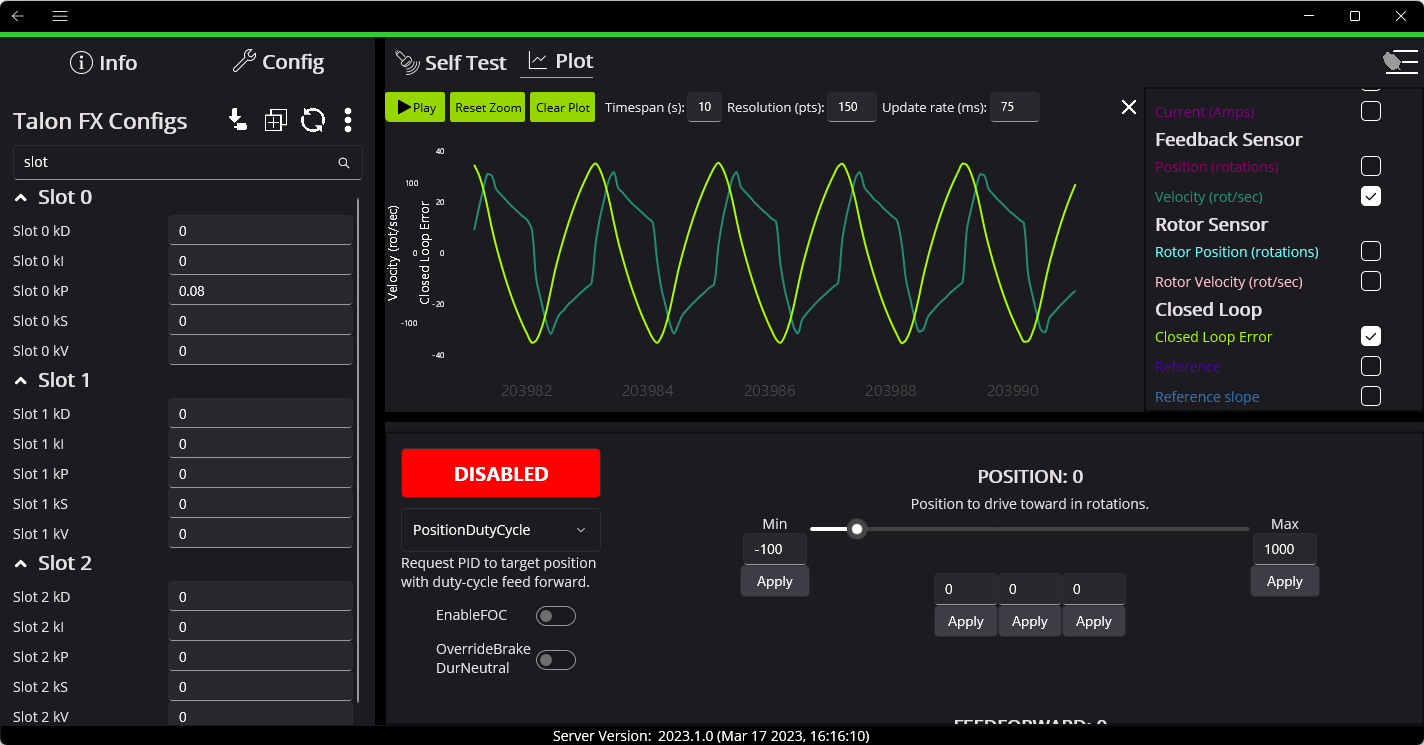Switch to the Config tab
Screen dimensions: 1424x745
(x=278, y=62)
